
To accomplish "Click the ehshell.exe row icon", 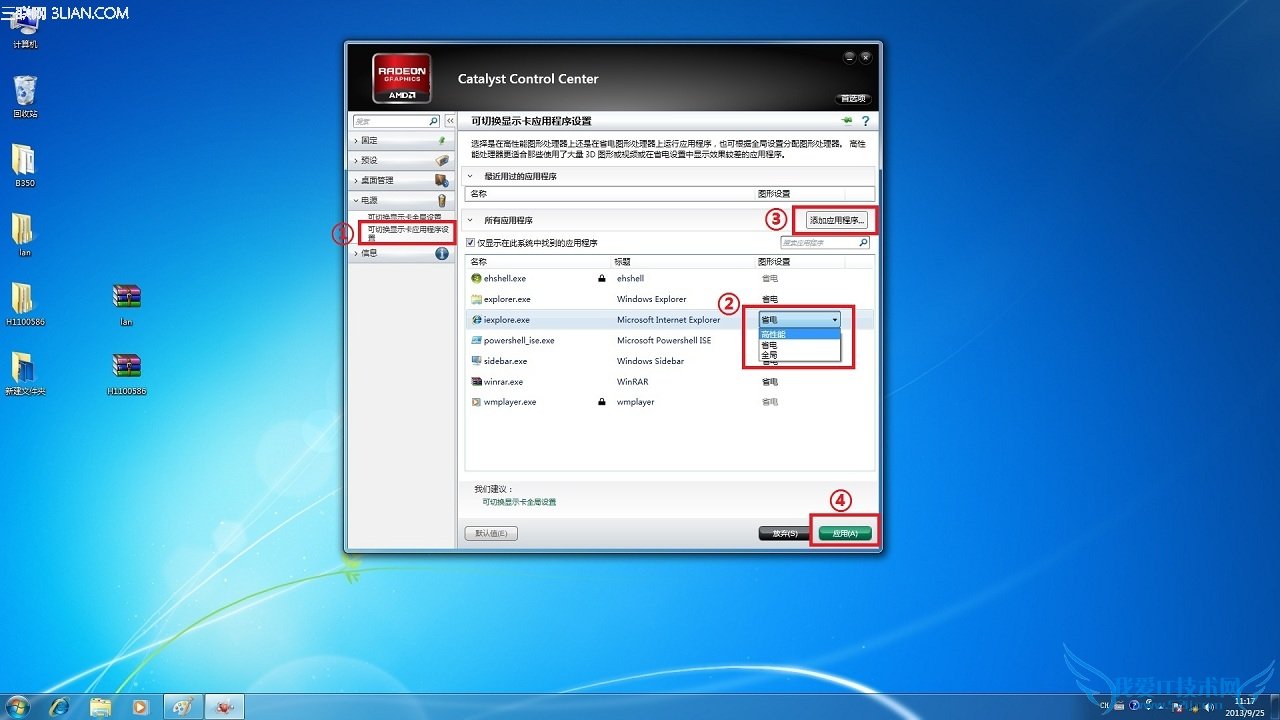I will [477, 278].
